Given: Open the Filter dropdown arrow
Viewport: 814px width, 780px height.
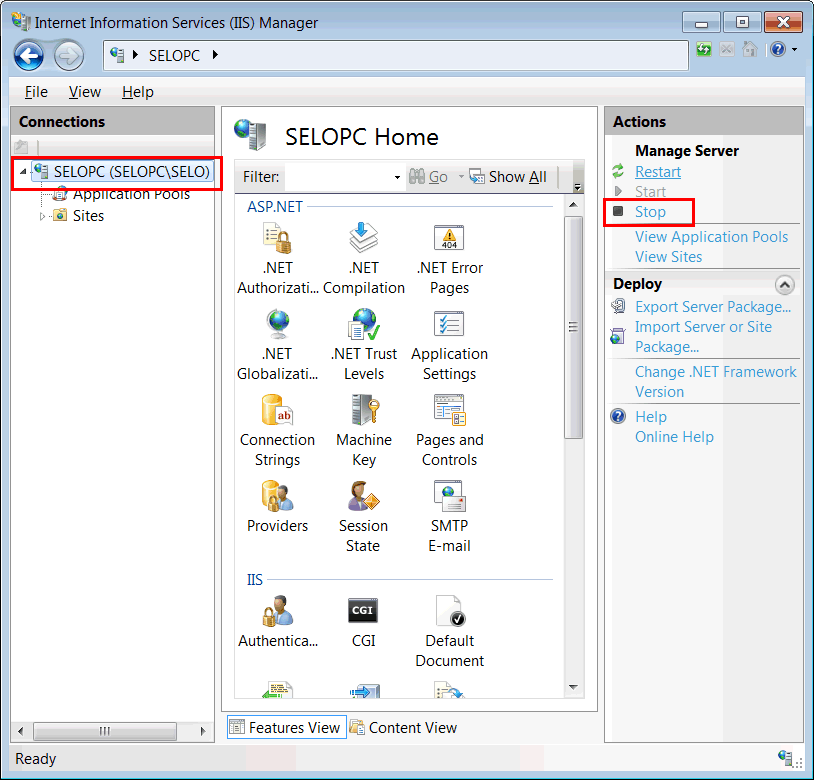Looking at the screenshot, I should pos(397,177).
